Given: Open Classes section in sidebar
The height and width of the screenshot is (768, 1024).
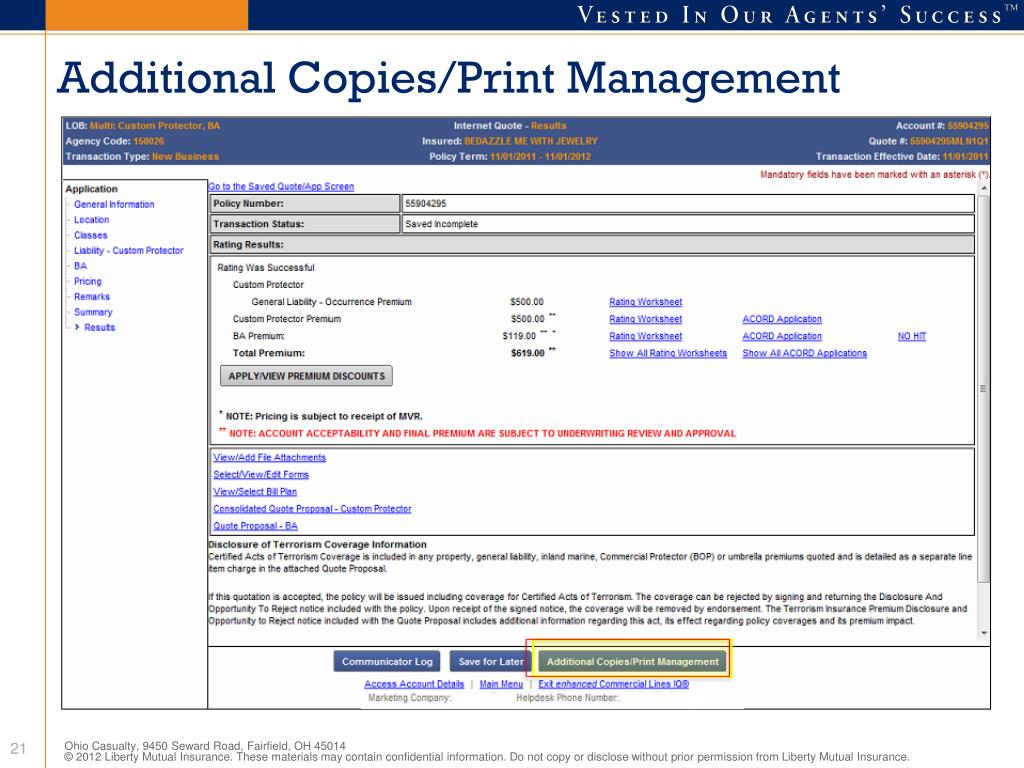Looking at the screenshot, I should (91, 235).
